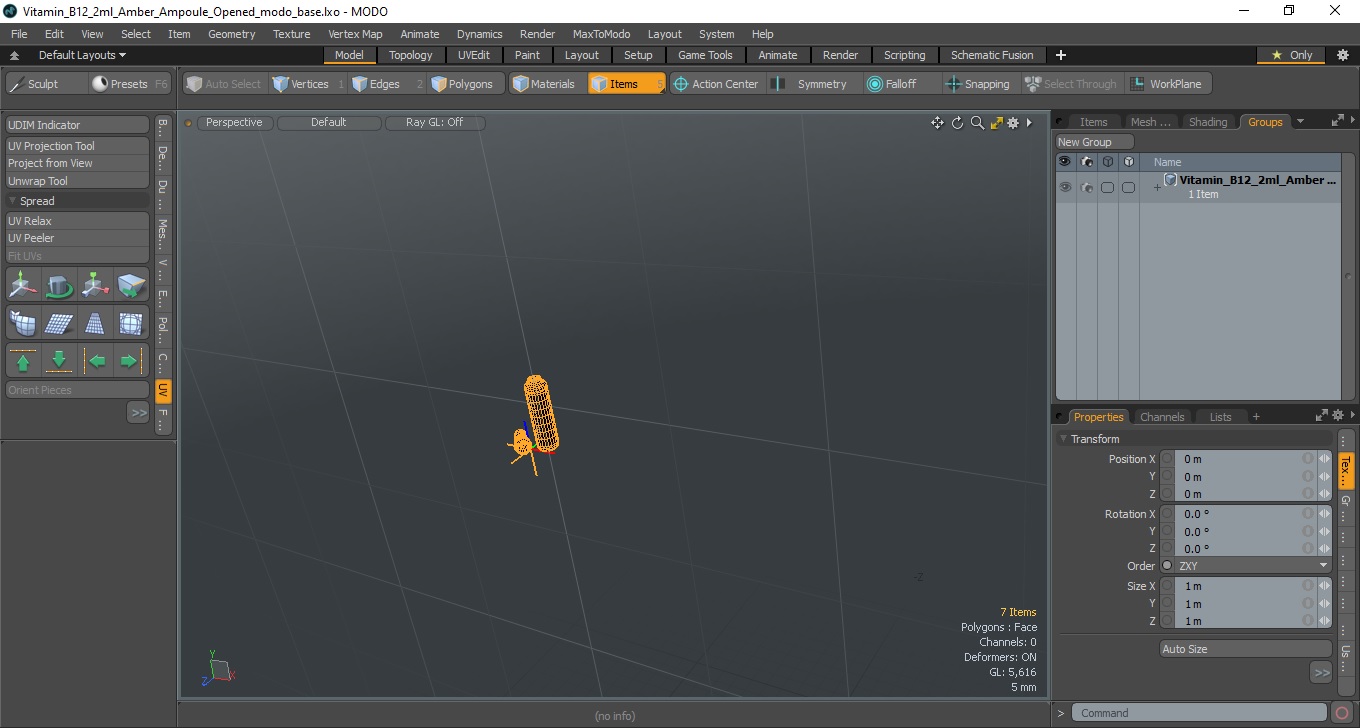Switch to the UVEdit layout tab
1360x728 pixels.
(473, 55)
